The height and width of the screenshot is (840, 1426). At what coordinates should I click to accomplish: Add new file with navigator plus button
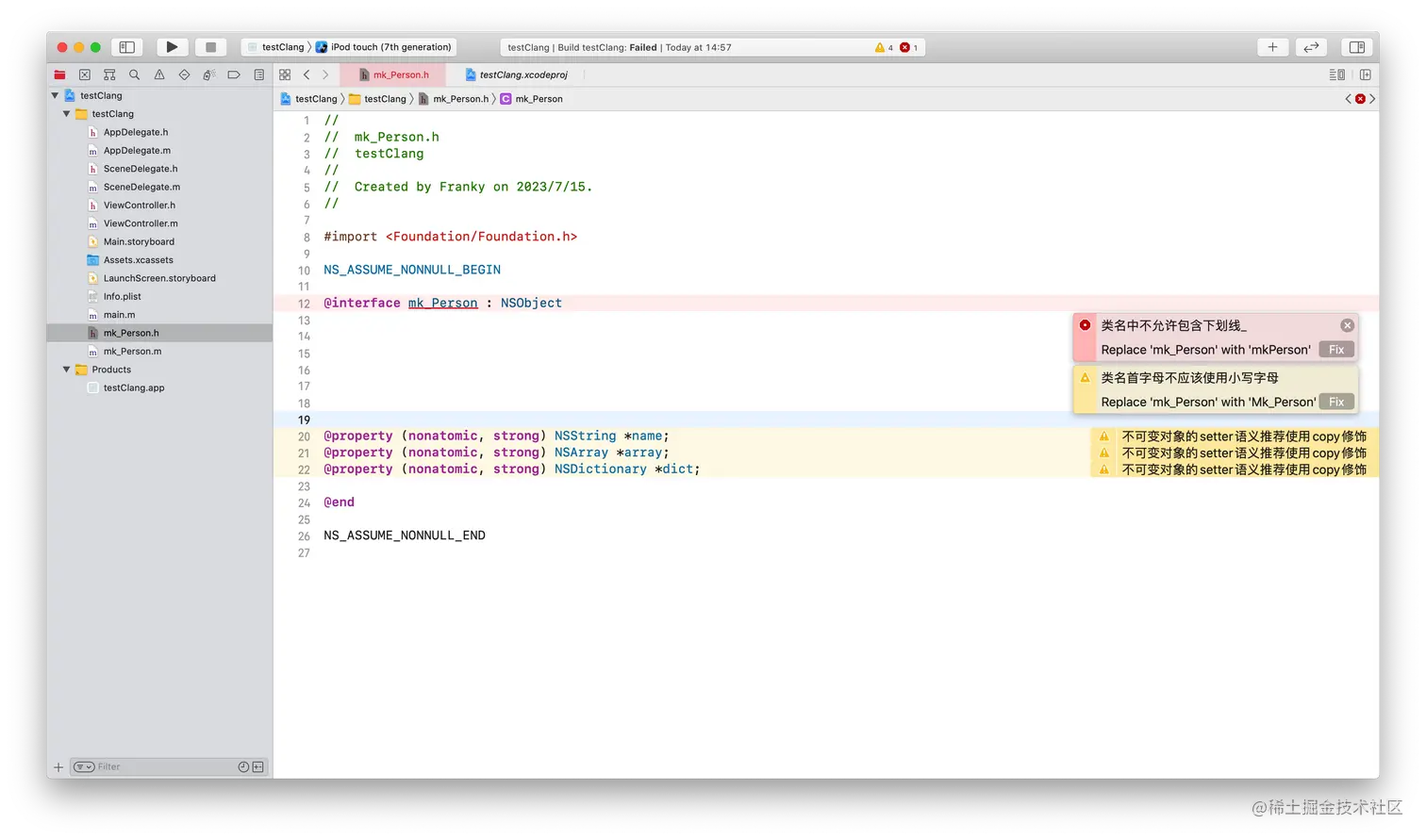click(58, 767)
